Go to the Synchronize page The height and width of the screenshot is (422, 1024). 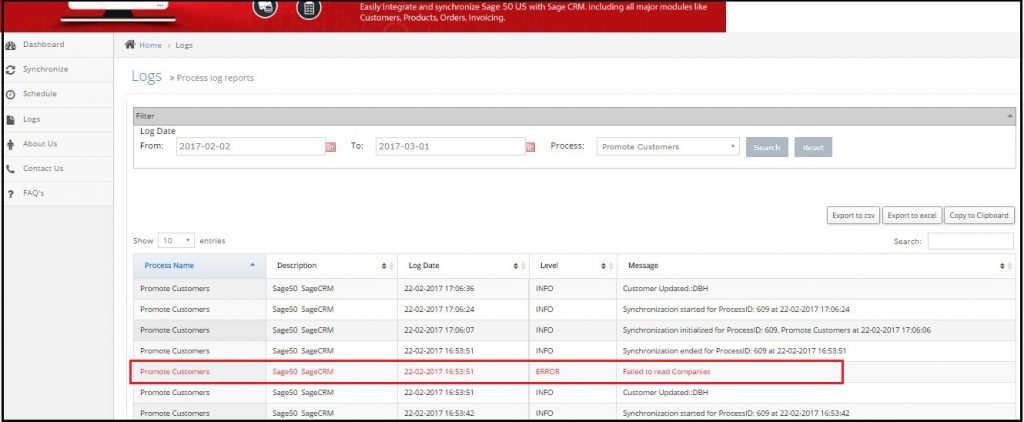pyautogui.click(x=46, y=69)
